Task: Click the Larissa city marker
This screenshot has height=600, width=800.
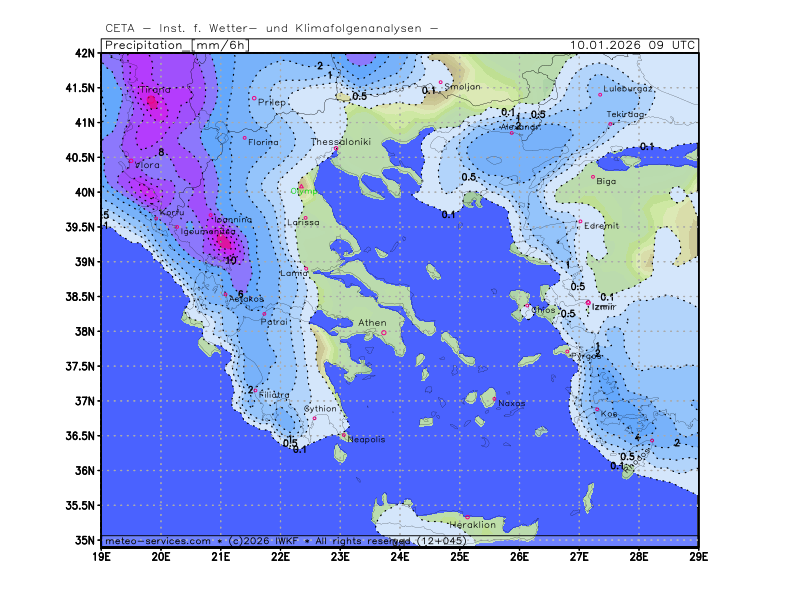Action: 305,217
